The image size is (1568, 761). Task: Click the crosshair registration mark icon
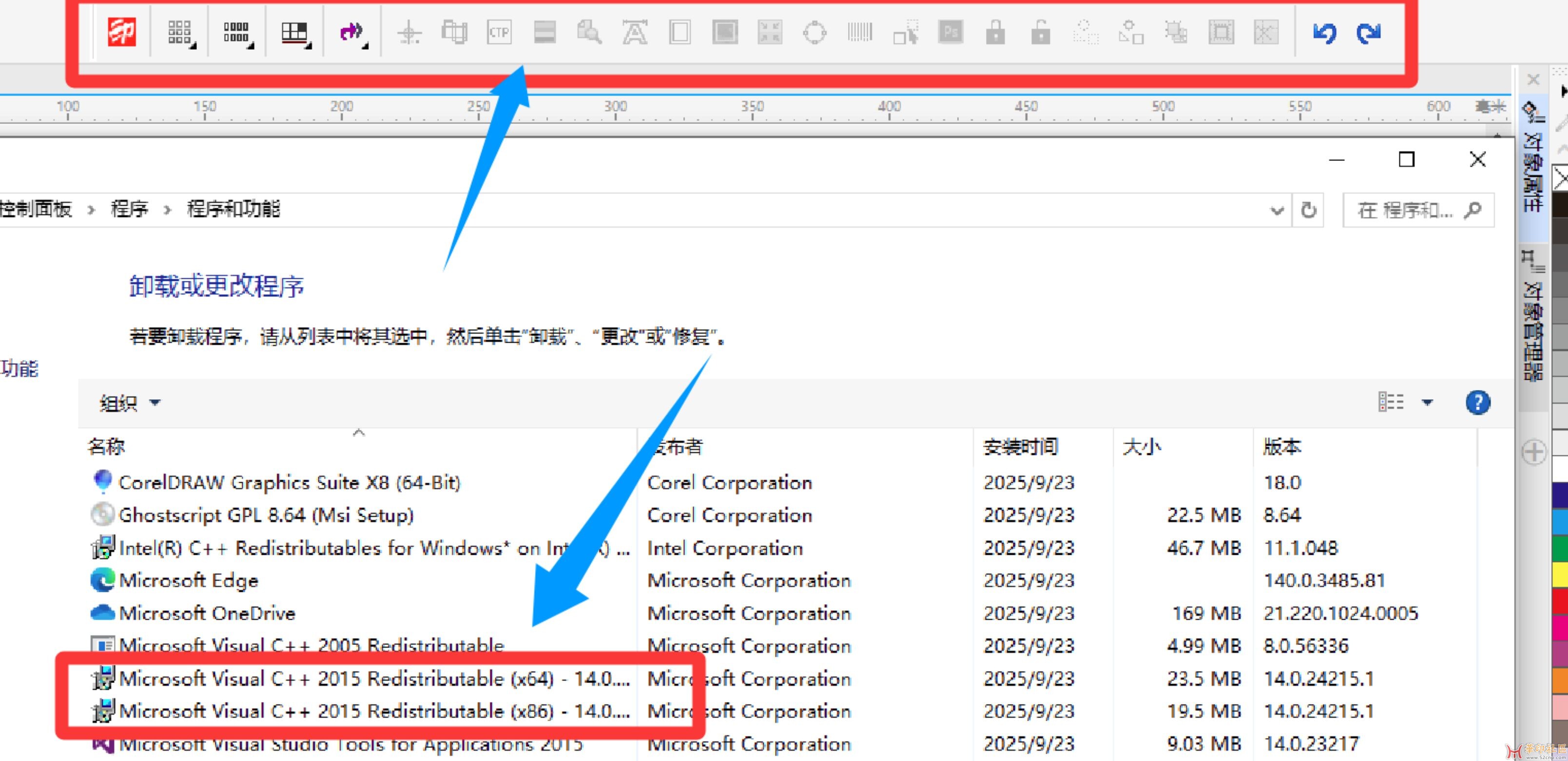(x=409, y=32)
